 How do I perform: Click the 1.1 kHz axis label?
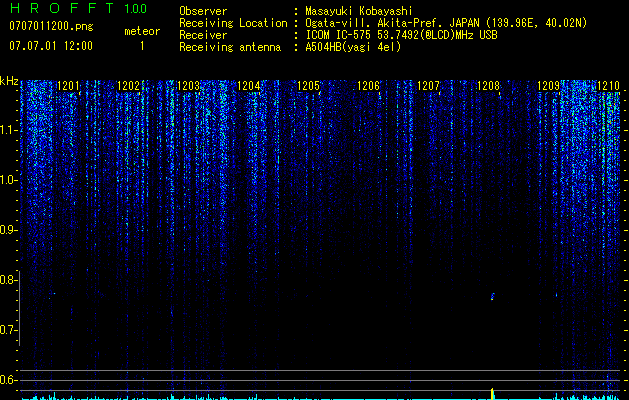pyautogui.click(x=8, y=130)
